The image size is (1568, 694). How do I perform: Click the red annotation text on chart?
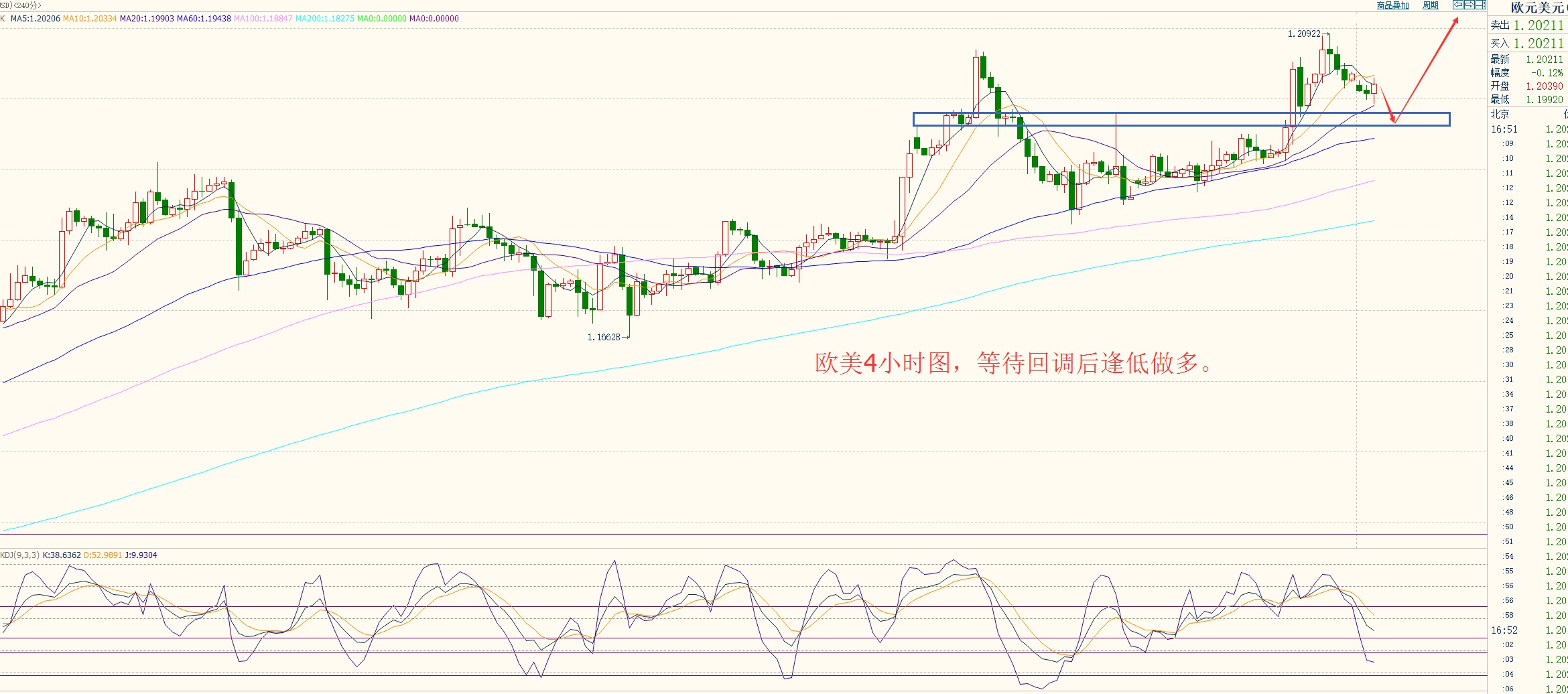1013,363
